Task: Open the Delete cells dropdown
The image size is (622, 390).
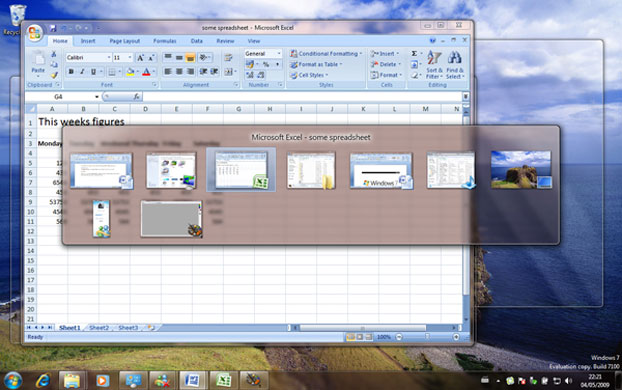Action: [x=386, y=64]
